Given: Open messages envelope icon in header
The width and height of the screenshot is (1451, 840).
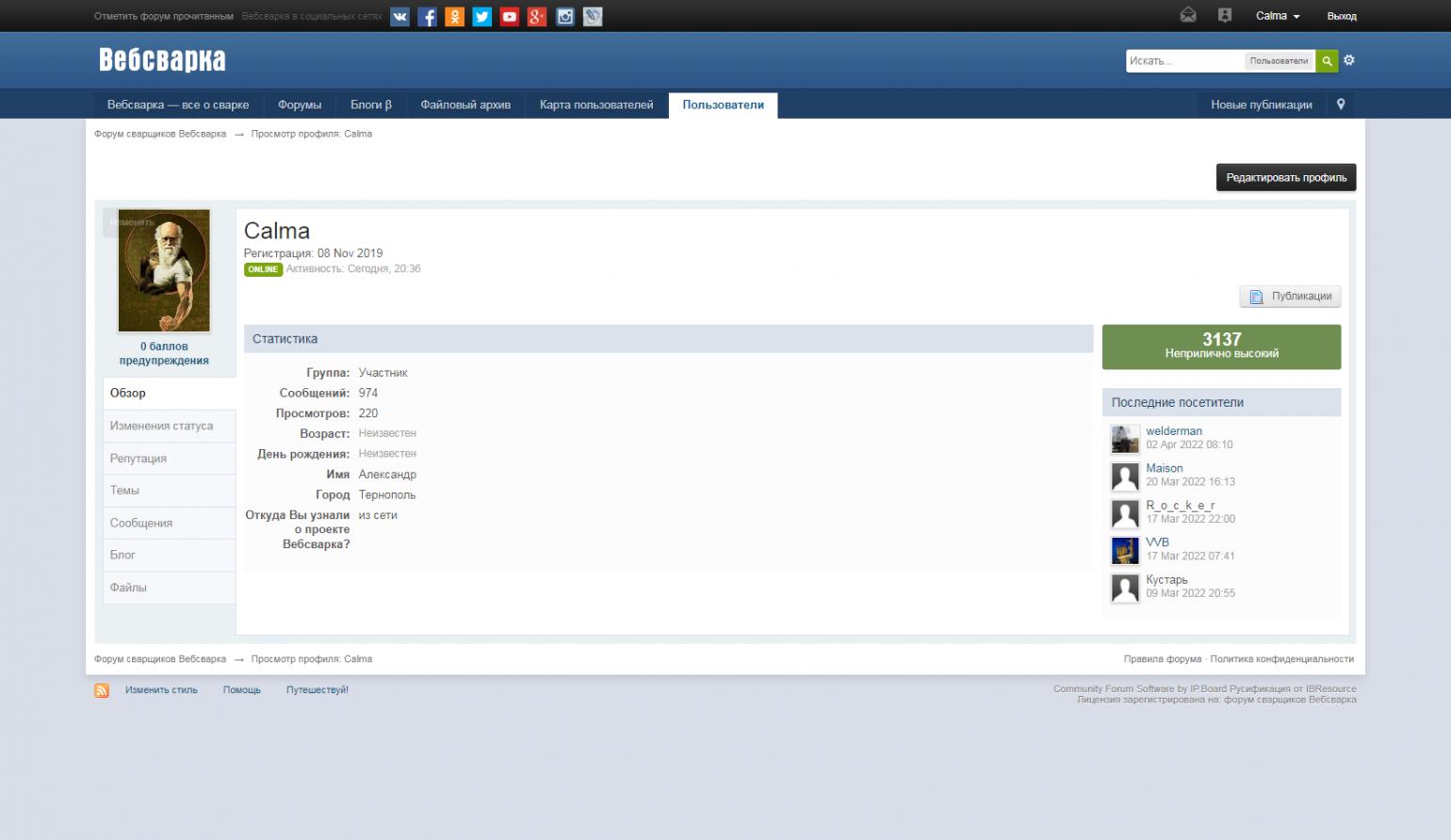Looking at the screenshot, I should click(1188, 15).
